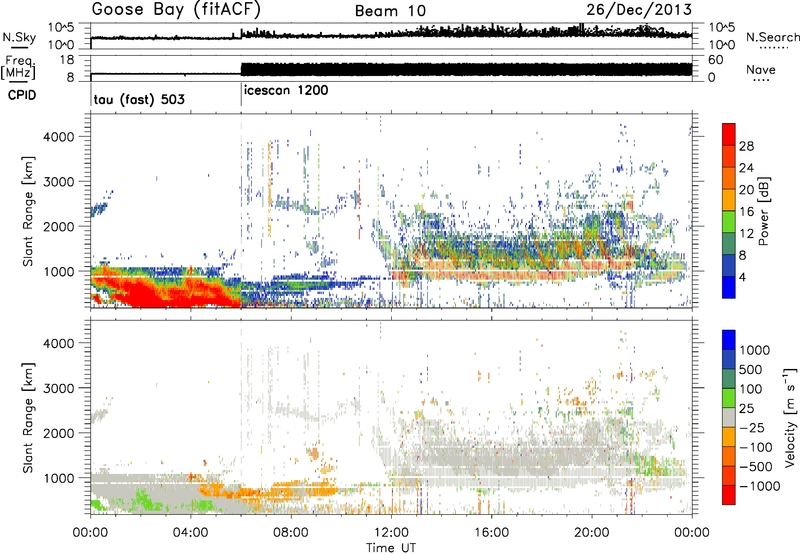Click the 'N.Search' legend label
Image resolution: width=800 pixels, height=554 pixels.
[772, 37]
